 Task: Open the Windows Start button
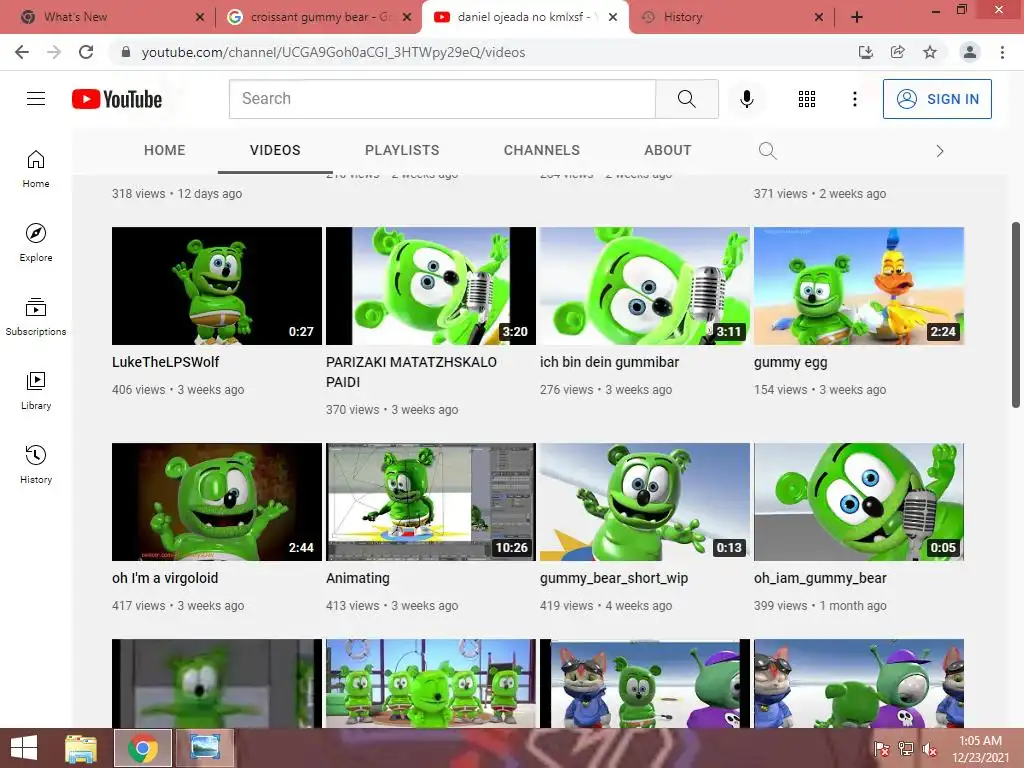pos(24,748)
